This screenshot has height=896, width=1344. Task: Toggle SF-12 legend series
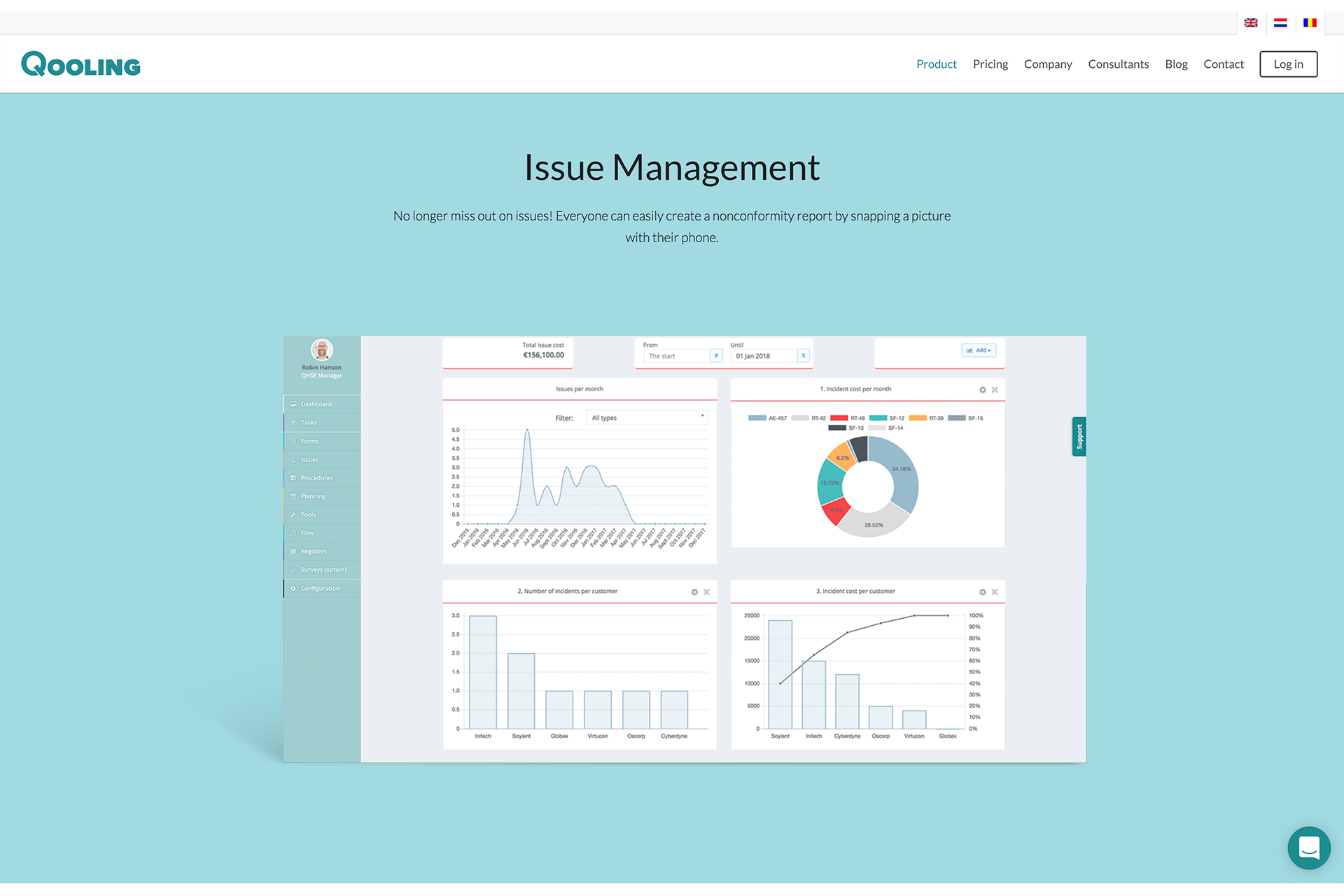click(x=888, y=418)
